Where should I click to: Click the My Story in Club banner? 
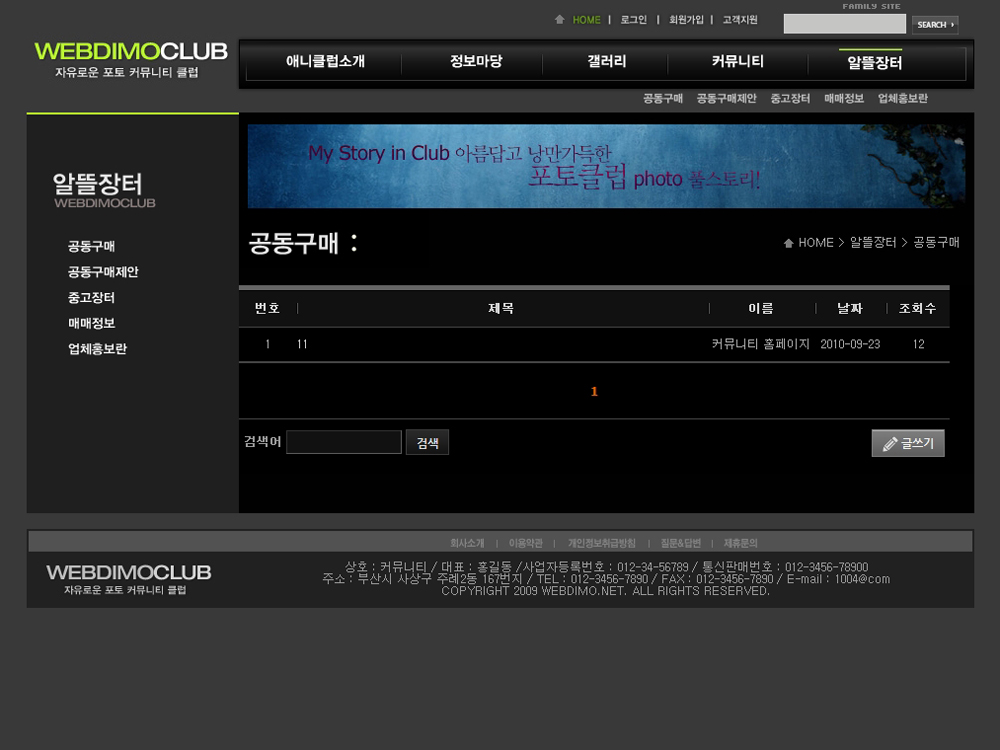coord(606,166)
